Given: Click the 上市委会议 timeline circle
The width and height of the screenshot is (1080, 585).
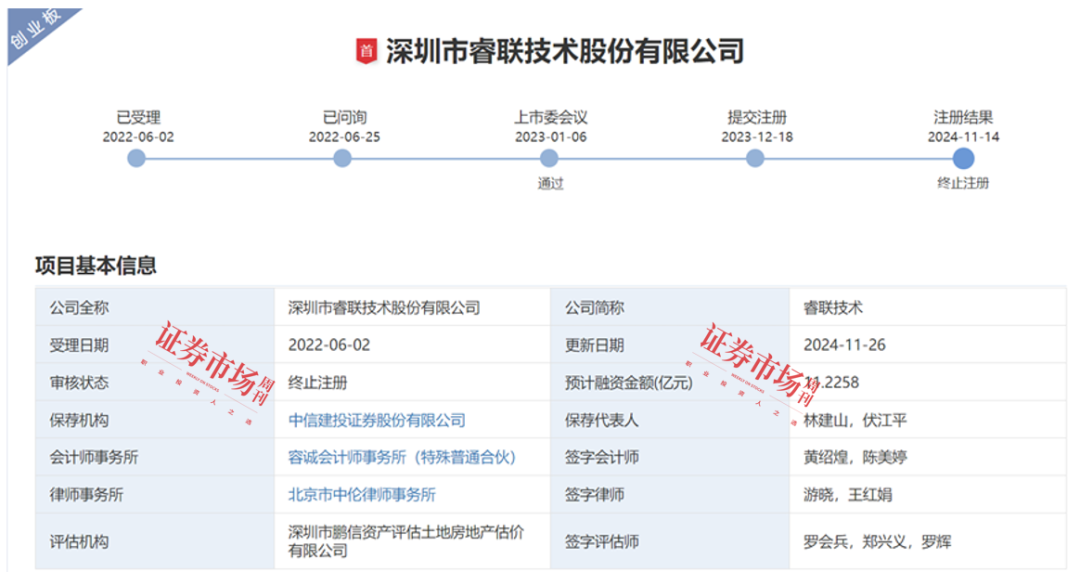Looking at the screenshot, I should [x=547, y=156].
